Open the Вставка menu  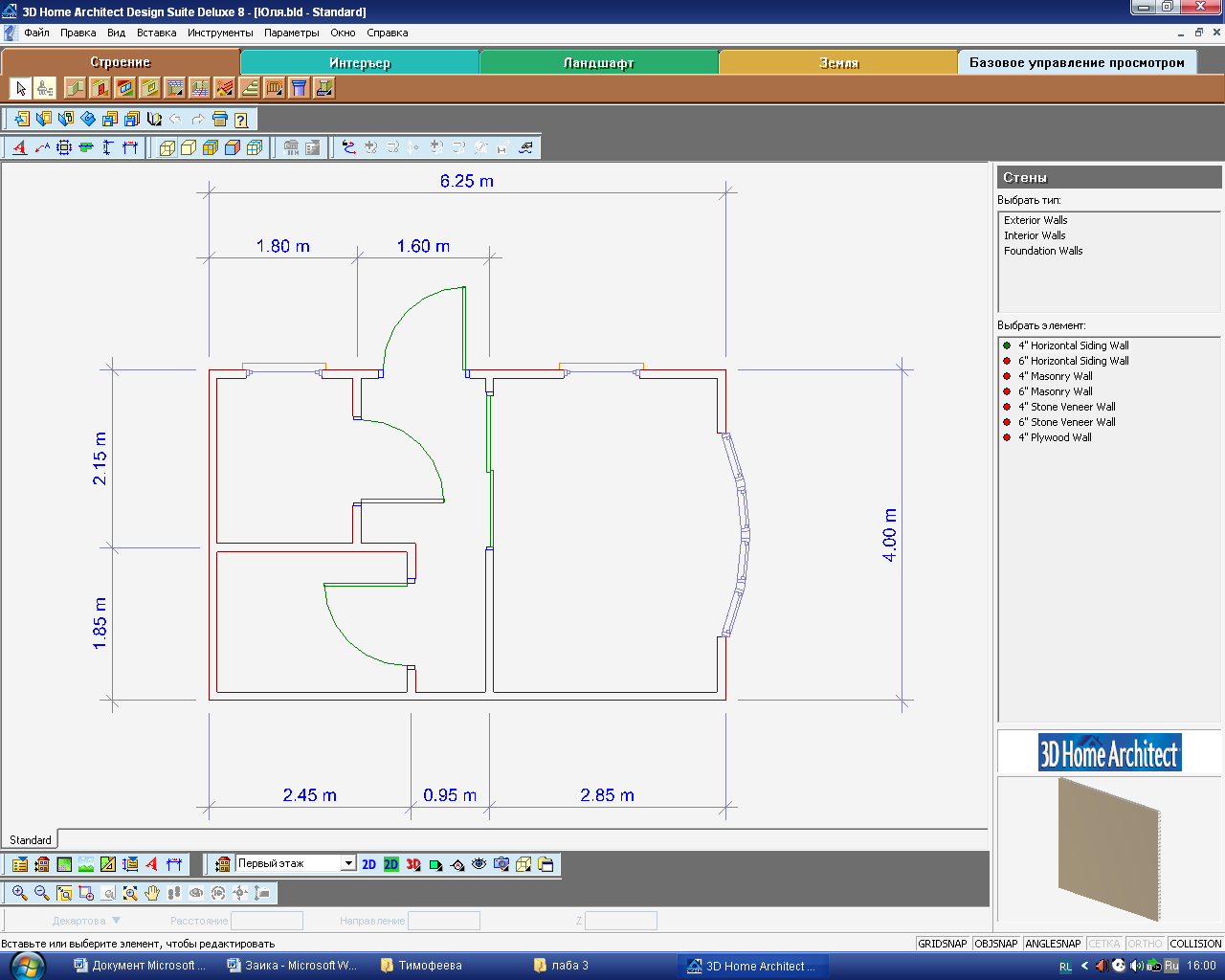[156, 33]
